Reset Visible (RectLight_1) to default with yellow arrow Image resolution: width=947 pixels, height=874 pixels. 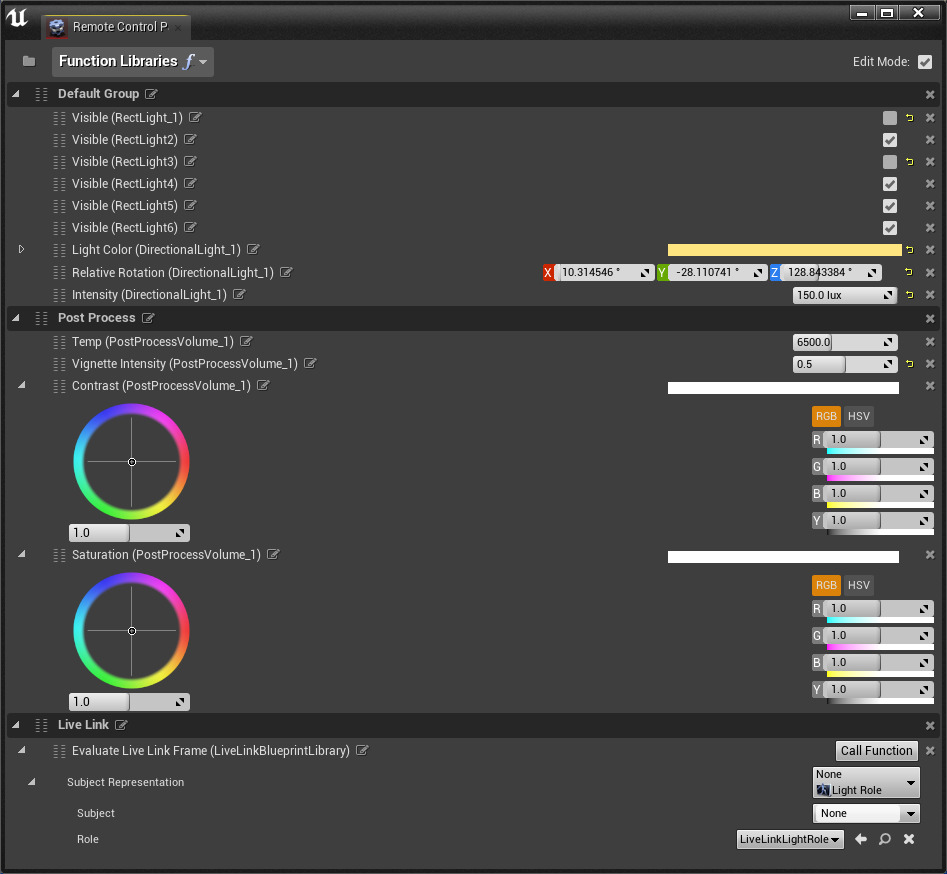tap(910, 118)
